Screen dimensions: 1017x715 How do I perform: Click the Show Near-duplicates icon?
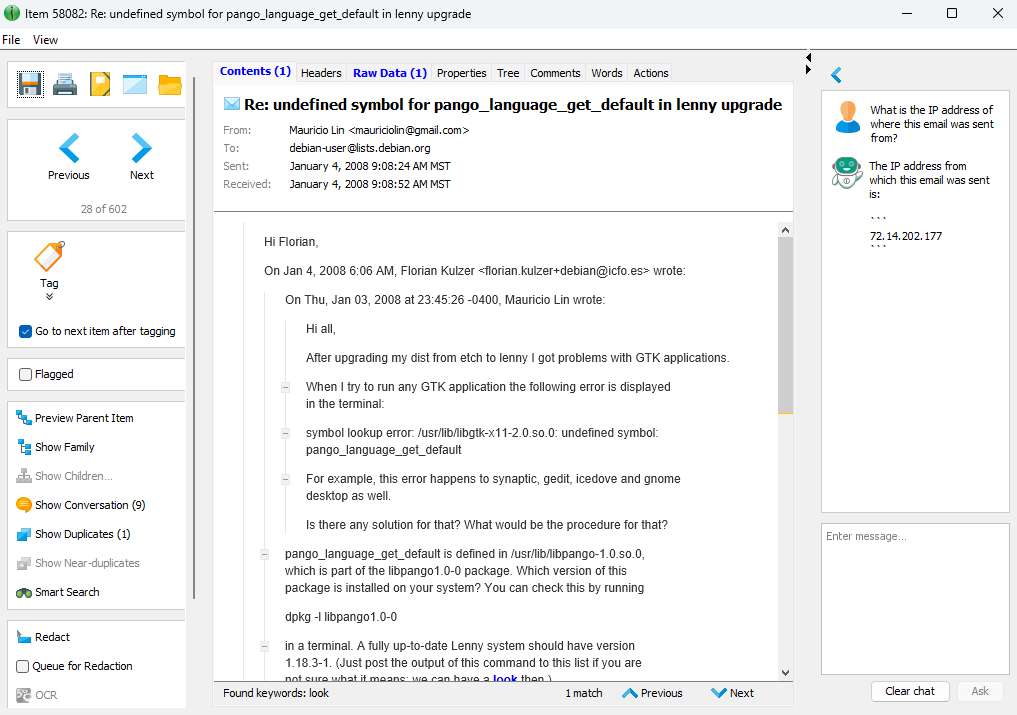tap(24, 563)
